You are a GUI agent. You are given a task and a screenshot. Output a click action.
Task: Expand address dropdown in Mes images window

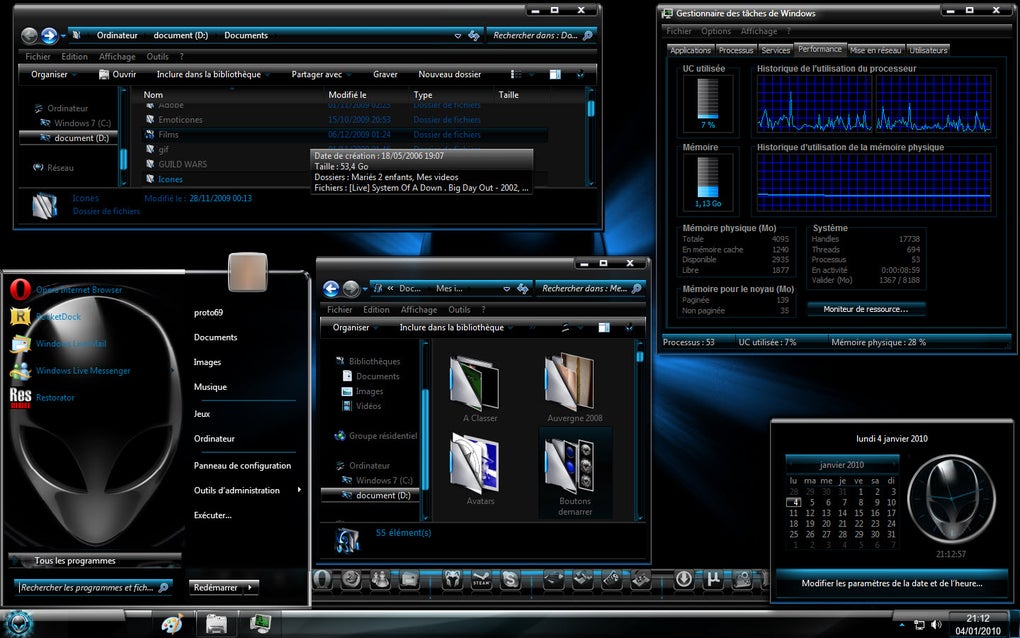click(506, 289)
